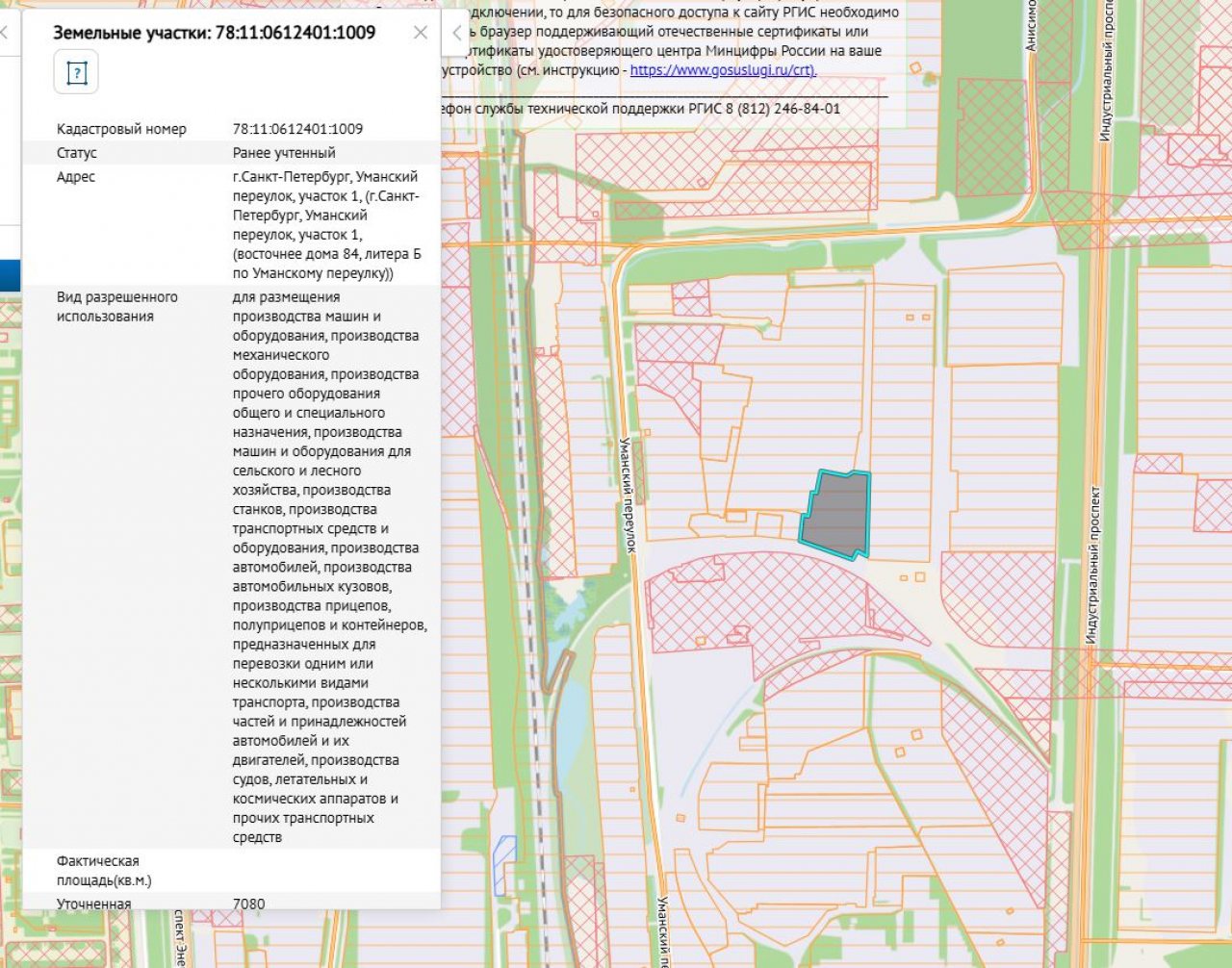
Task: Click the address text for Уманский переулок, участок 1
Action: coord(326,224)
